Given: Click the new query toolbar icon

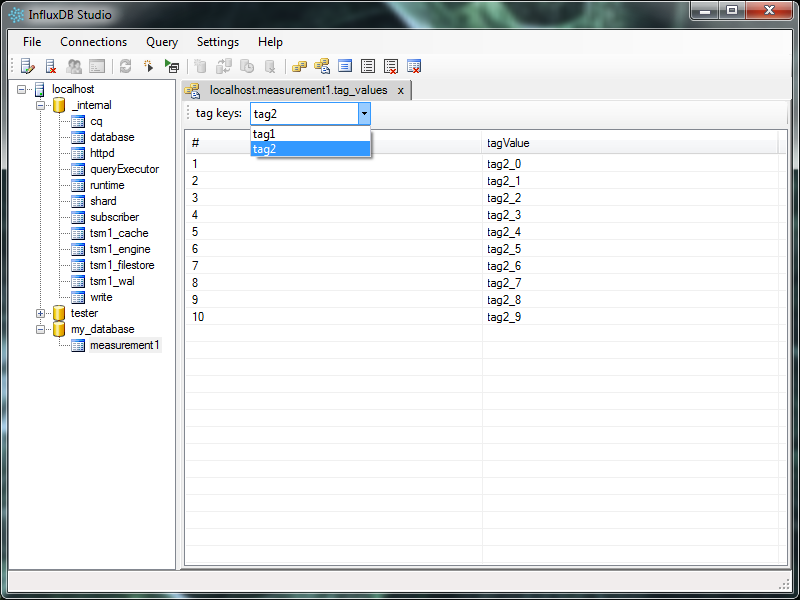Looking at the screenshot, I should (x=148, y=66).
